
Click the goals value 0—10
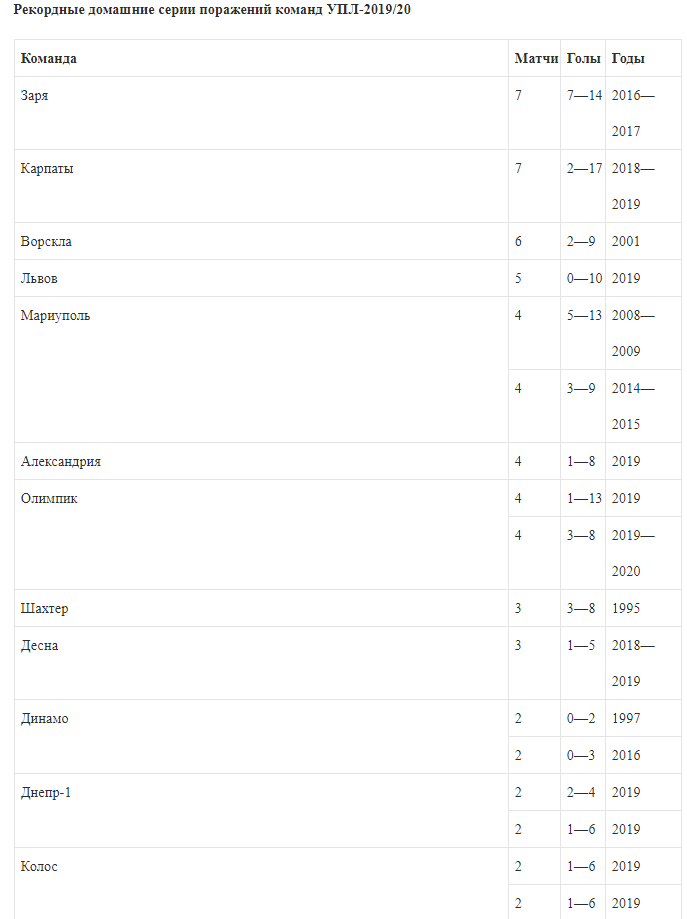(x=584, y=279)
